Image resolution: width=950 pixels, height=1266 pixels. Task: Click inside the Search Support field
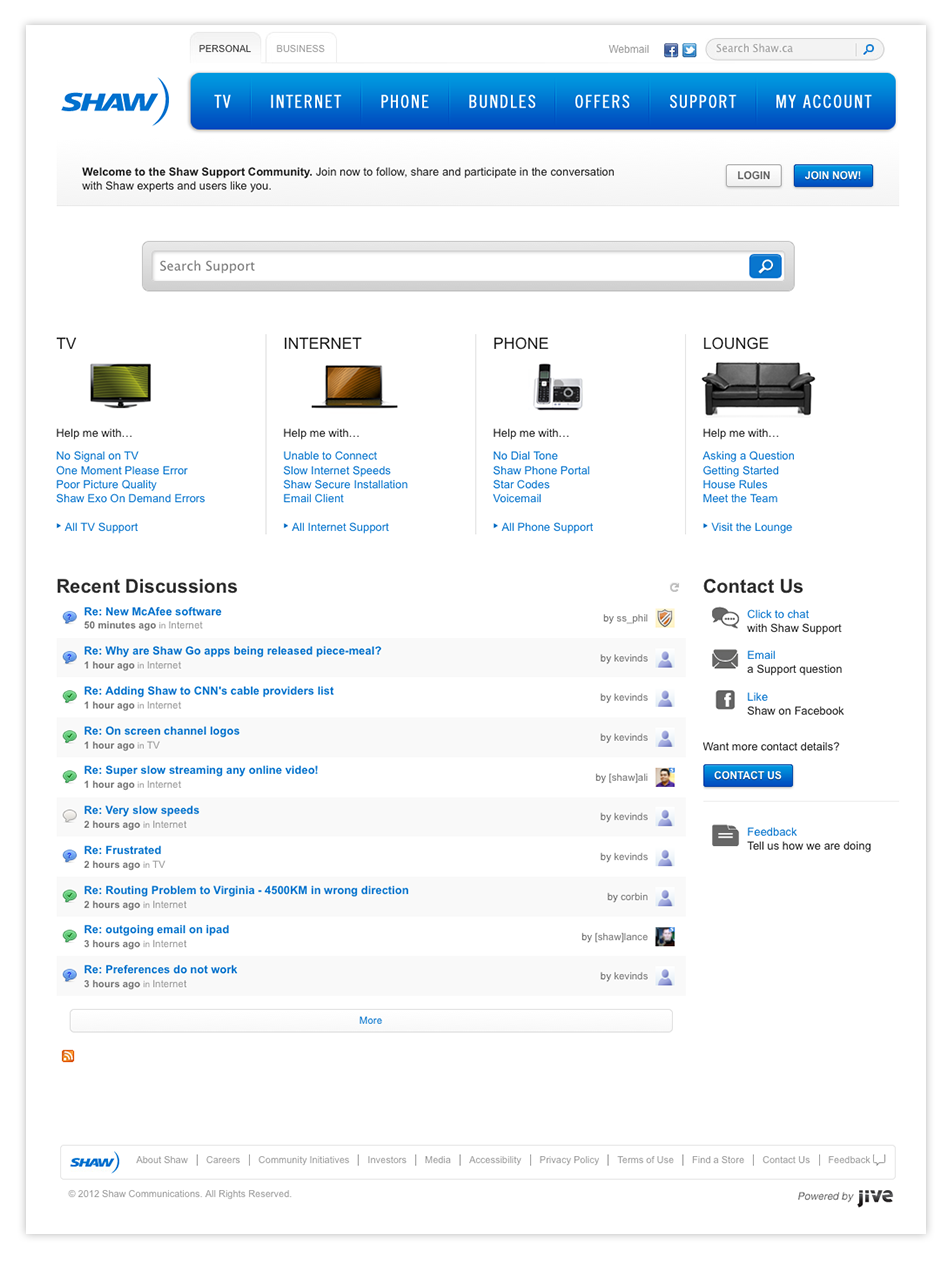coord(450,266)
